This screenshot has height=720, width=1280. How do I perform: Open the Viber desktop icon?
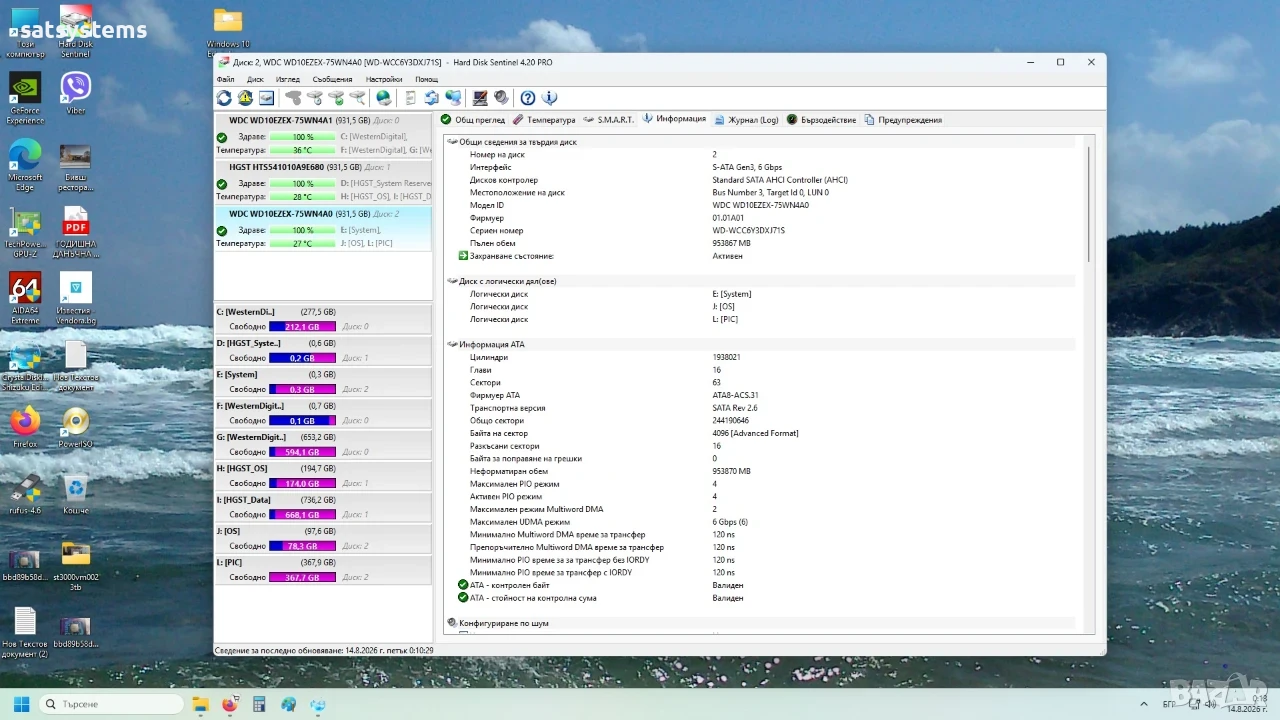pyautogui.click(x=75, y=94)
